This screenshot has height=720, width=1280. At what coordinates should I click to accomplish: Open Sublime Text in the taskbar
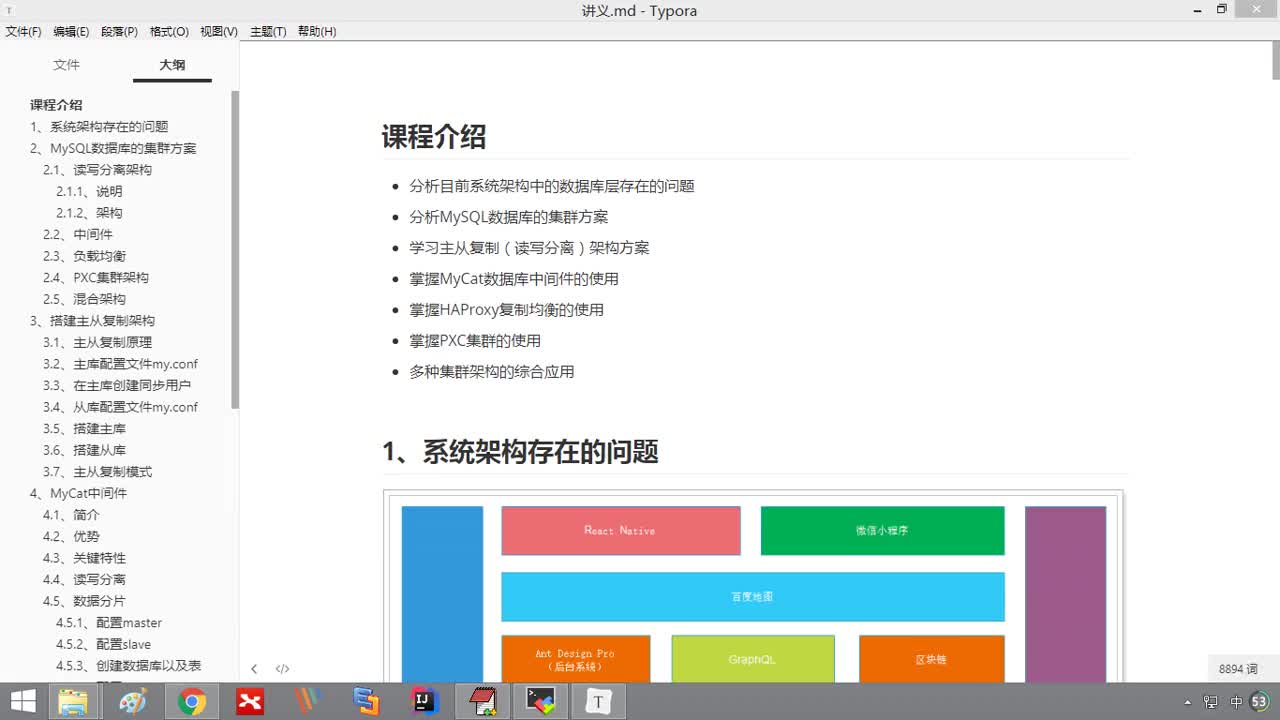click(x=367, y=702)
